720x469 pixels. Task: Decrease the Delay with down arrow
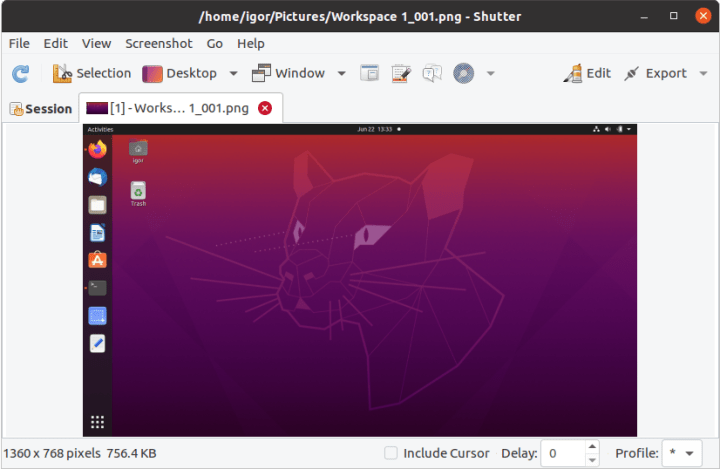click(592, 460)
